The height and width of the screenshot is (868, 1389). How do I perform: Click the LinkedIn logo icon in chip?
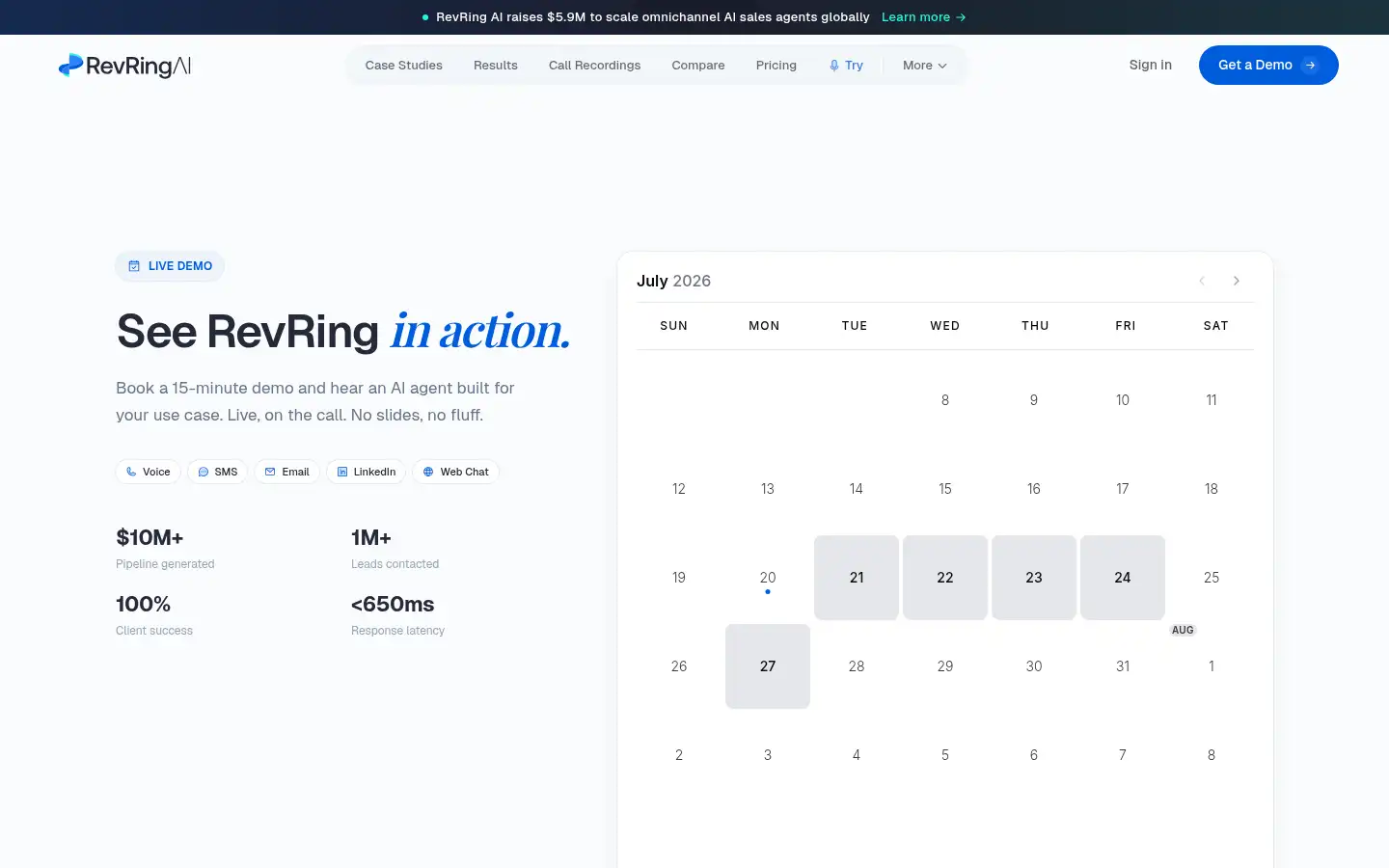click(342, 472)
